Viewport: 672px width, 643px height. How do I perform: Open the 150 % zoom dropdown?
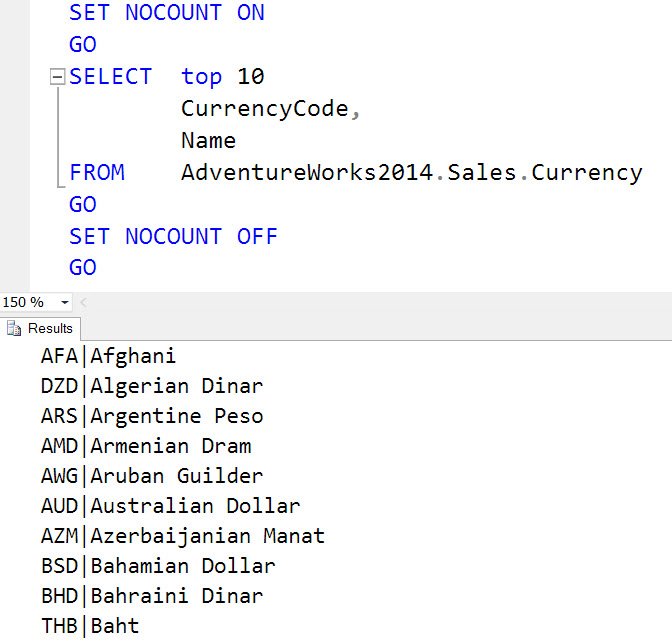(65, 303)
